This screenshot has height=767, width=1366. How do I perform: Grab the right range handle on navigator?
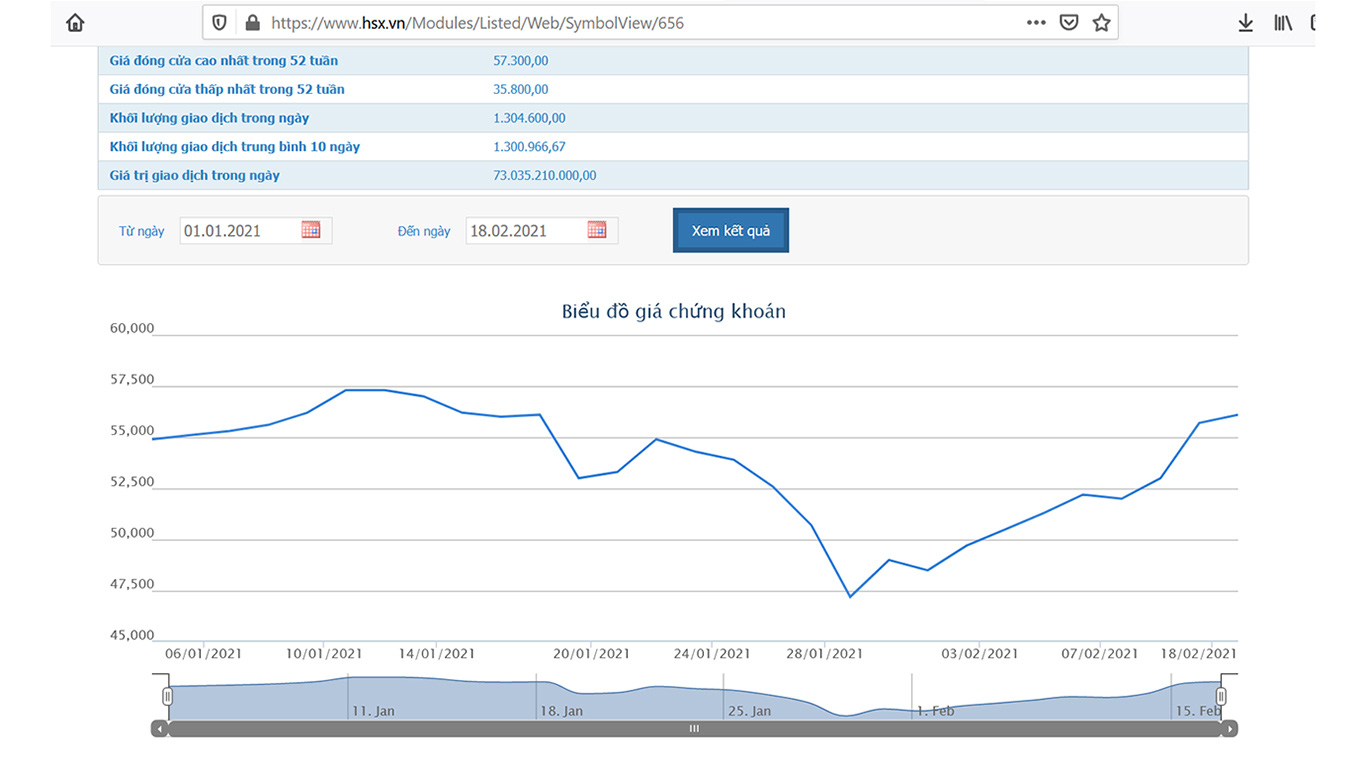tap(1221, 696)
